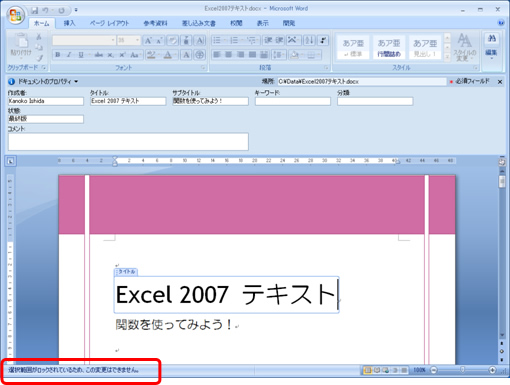This screenshot has height=385, width=510.
Task: Click the enclosed character icon
Action: (199, 55)
